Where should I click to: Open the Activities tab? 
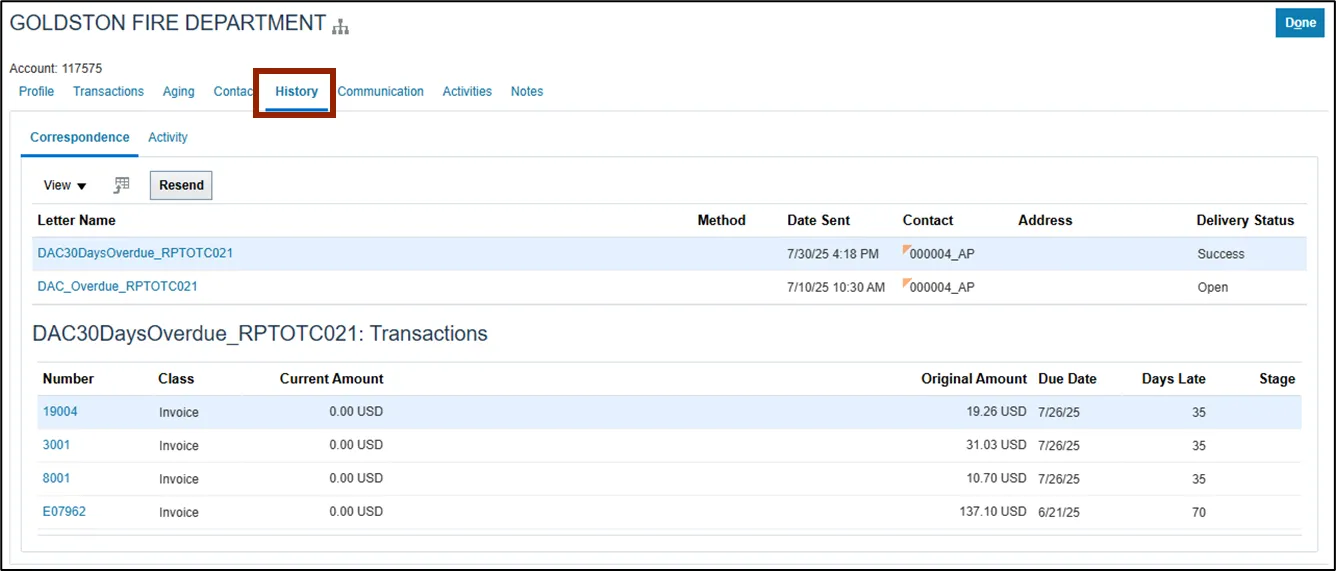click(x=467, y=91)
